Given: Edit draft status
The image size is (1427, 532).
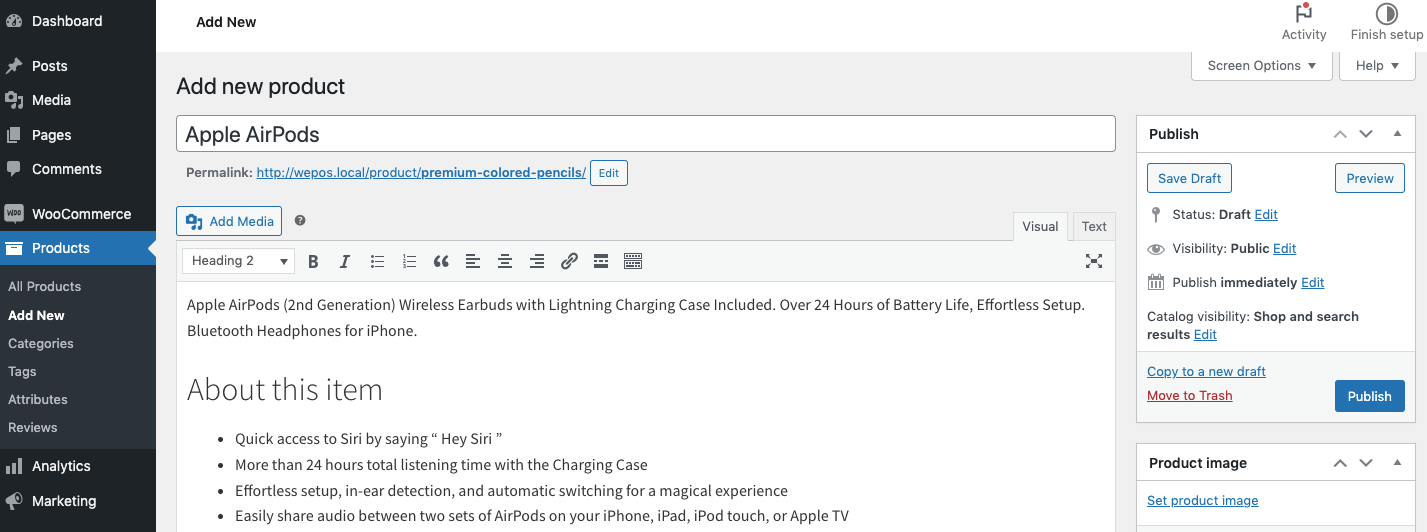Looking at the screenshot, I should click(1266, 214).
